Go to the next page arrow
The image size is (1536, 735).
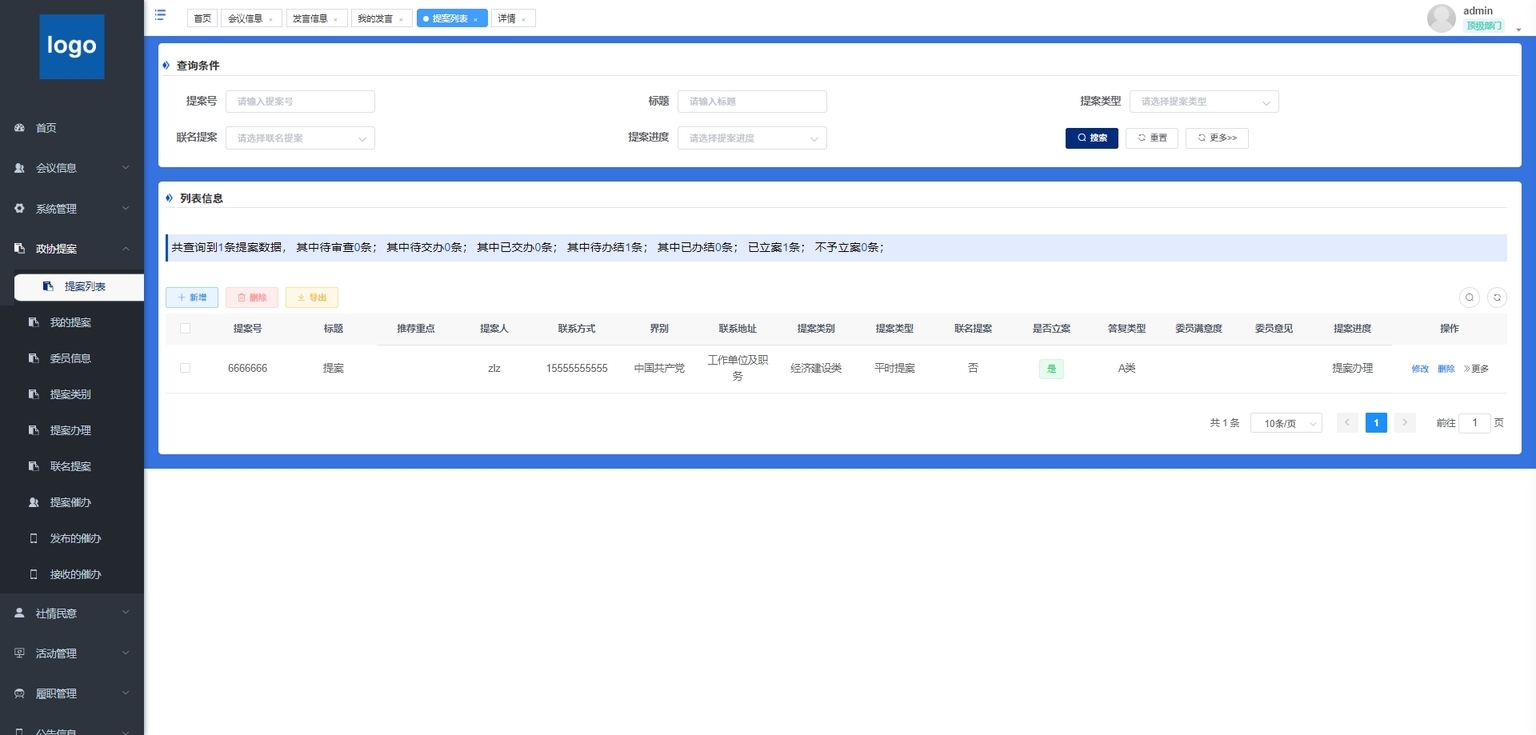[x=1405, y=423]
